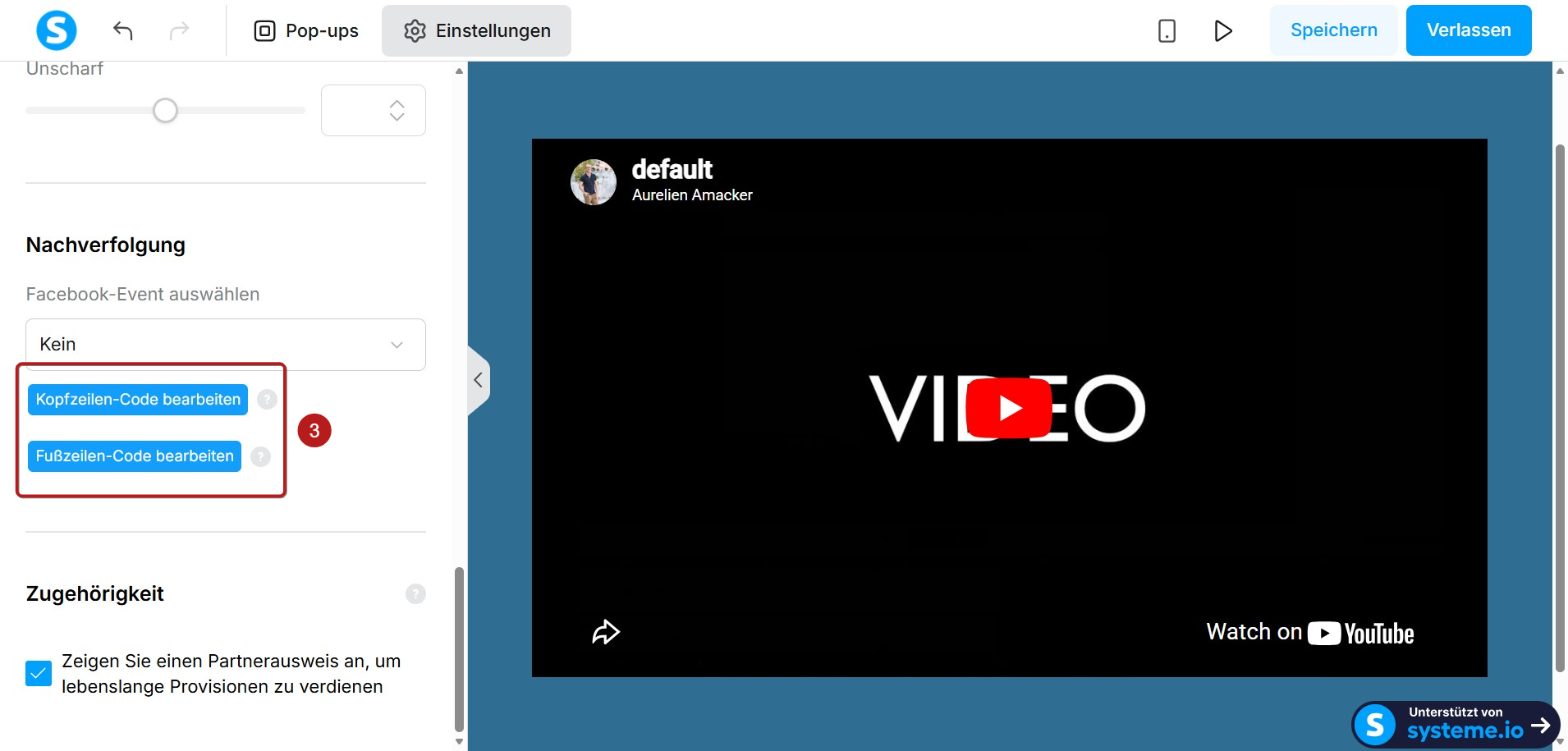Open help icon beside Kopfzeilen-Code
The width and height of the screenshot is (1568, 751).
click(x=267, y=400)
